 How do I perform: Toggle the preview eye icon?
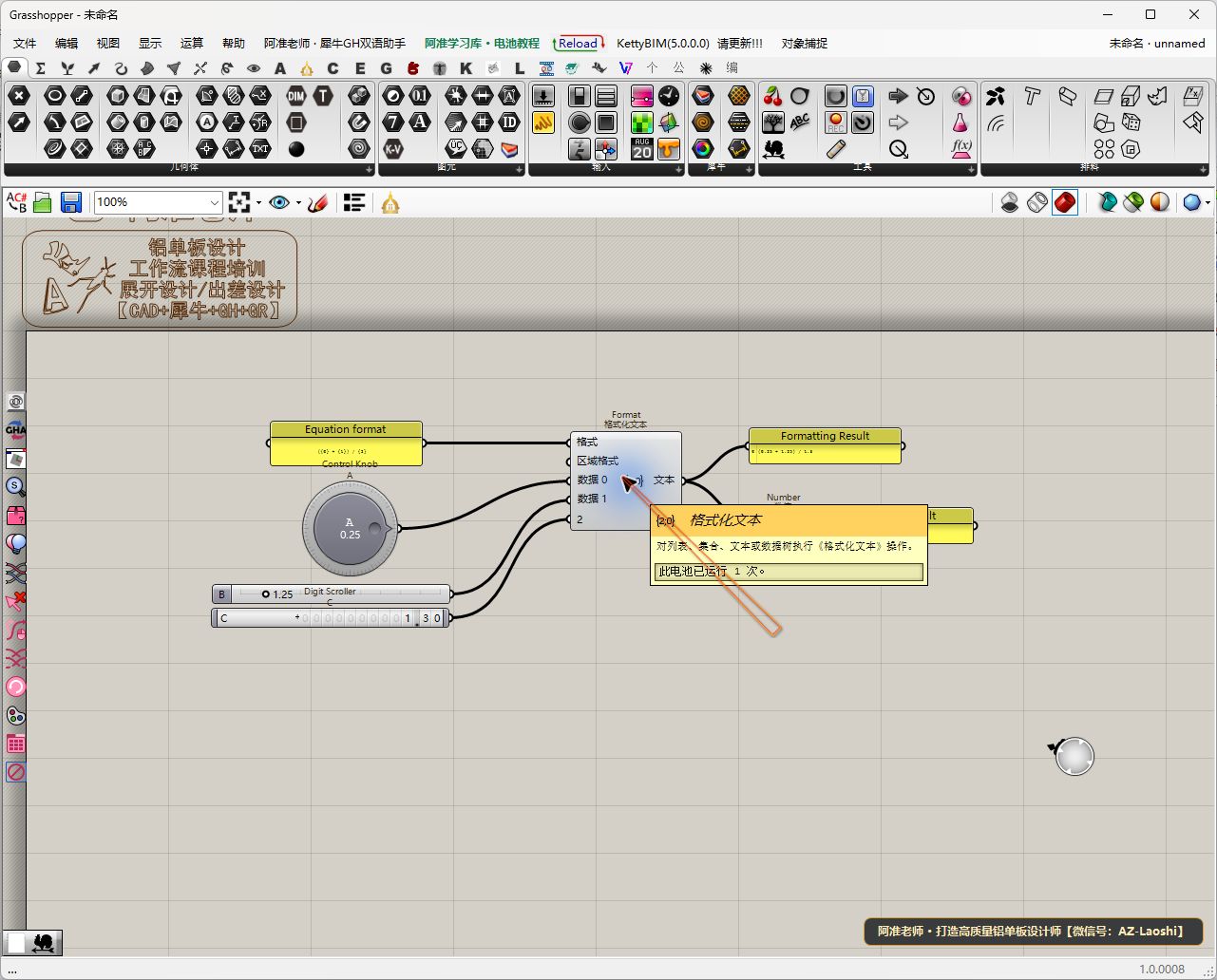279,202
